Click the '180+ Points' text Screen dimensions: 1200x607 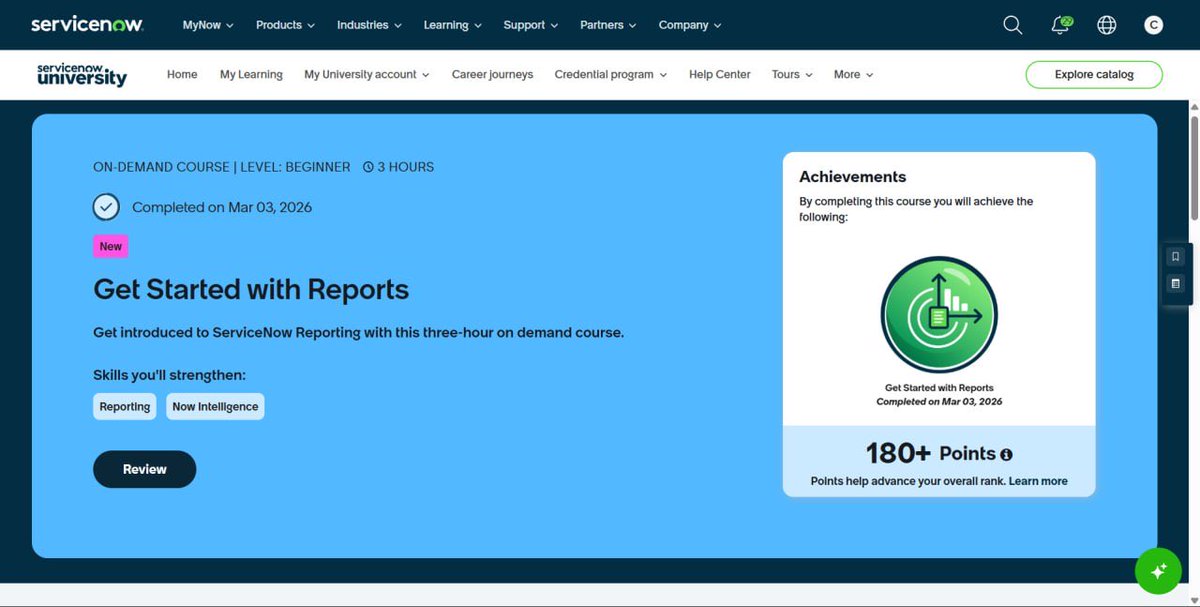coord(930,453)
